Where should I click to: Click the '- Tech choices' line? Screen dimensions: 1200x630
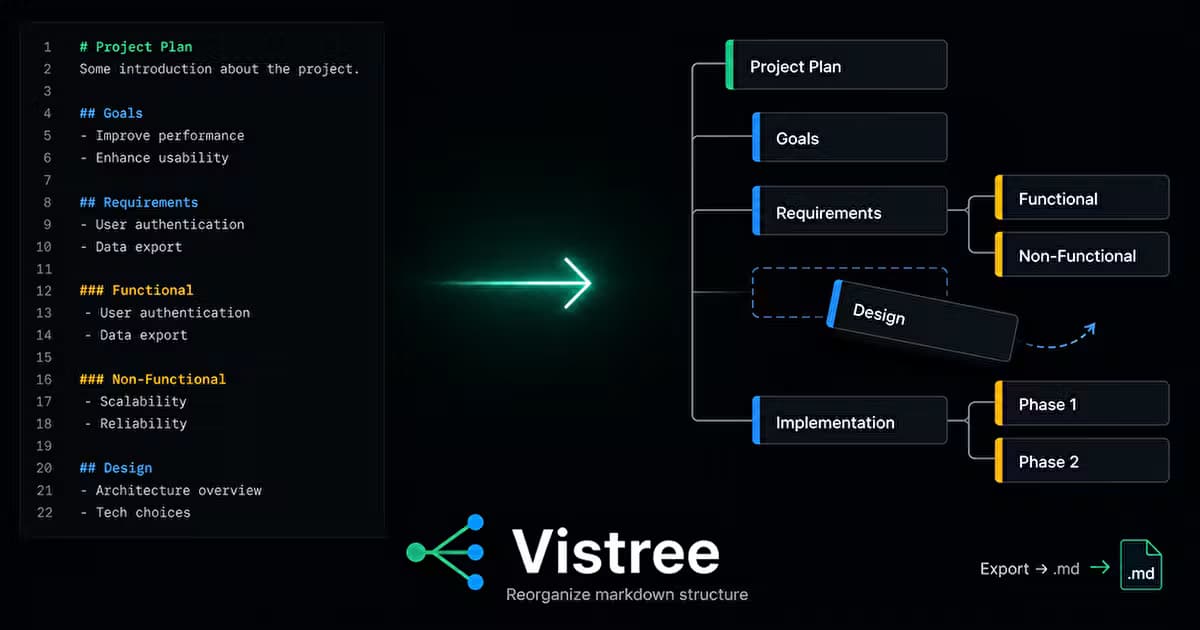135,512
